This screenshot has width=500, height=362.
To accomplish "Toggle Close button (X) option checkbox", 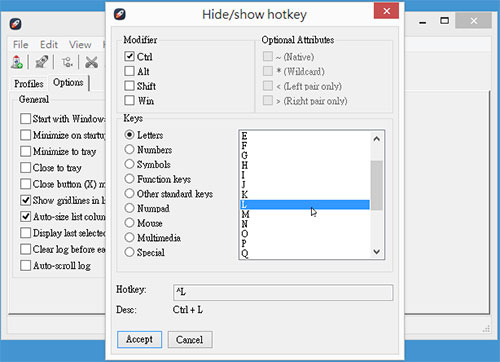I will [x=25, y=184].
